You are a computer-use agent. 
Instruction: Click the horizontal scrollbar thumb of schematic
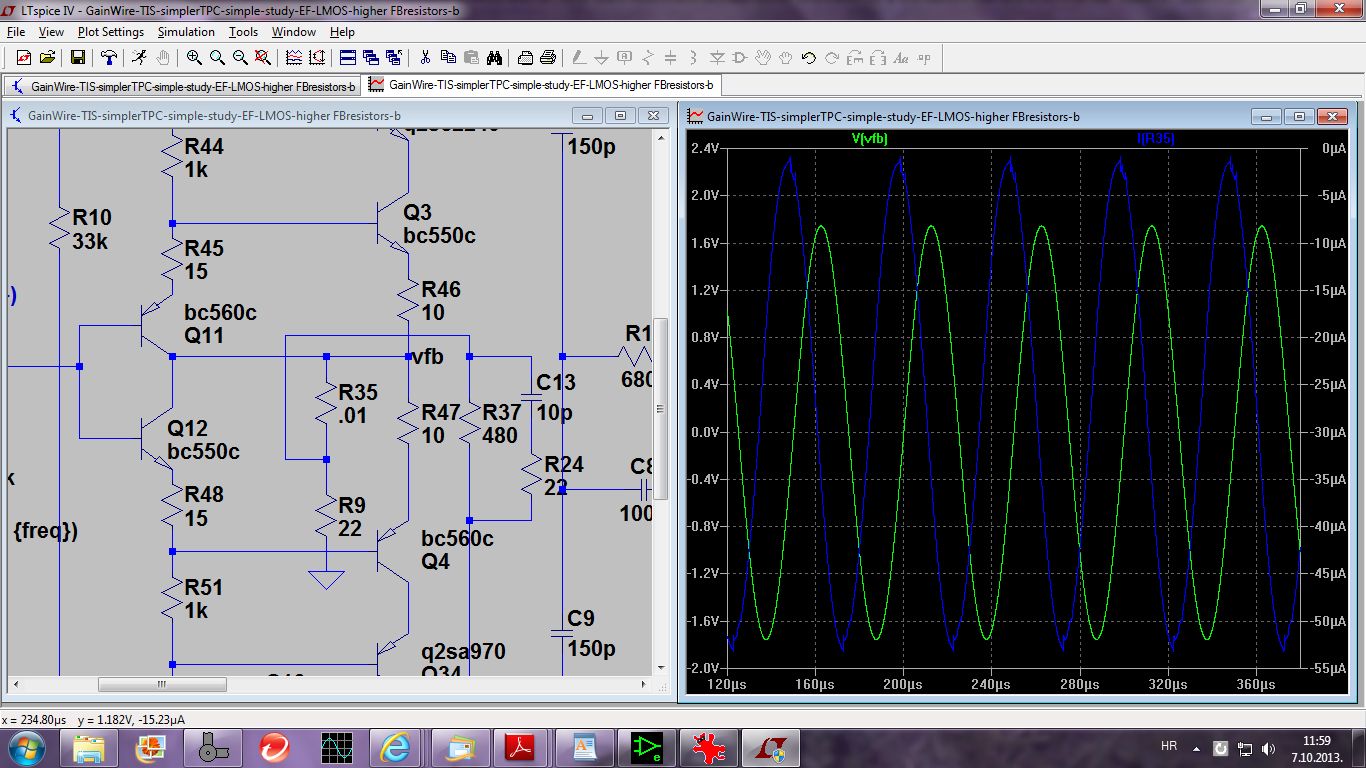point(162,685)
